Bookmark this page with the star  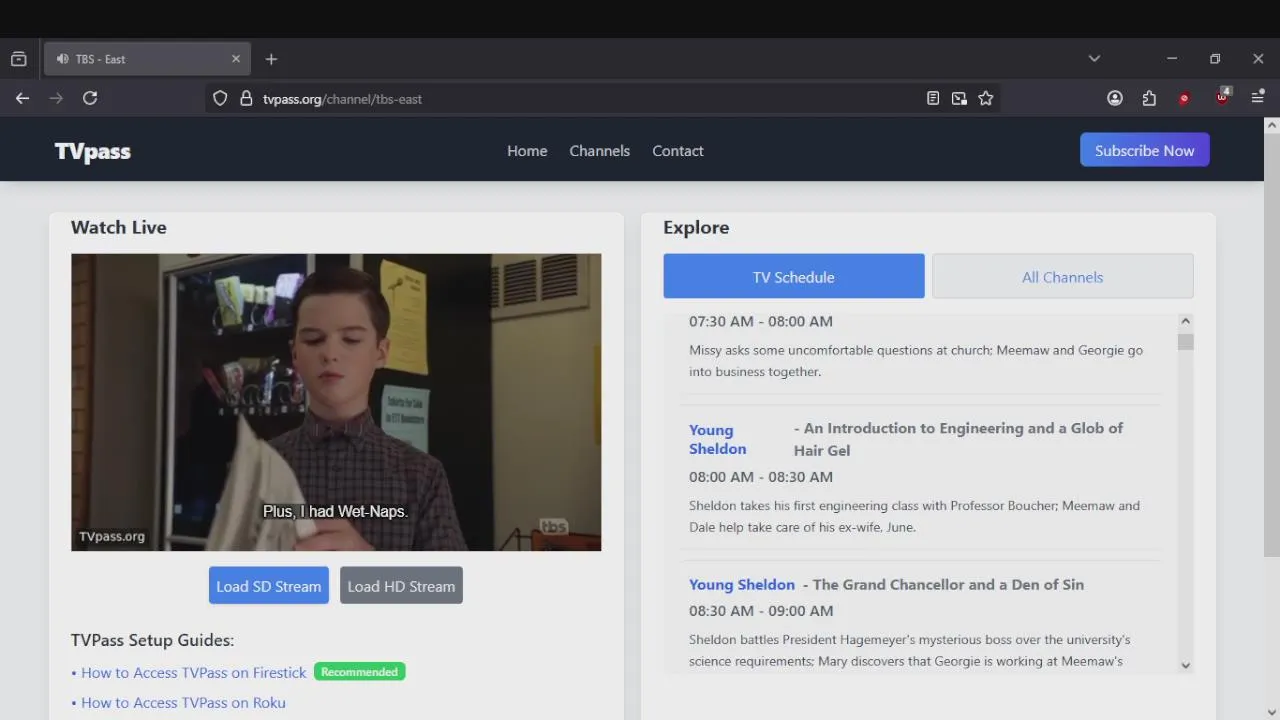[x=986, y=98]
